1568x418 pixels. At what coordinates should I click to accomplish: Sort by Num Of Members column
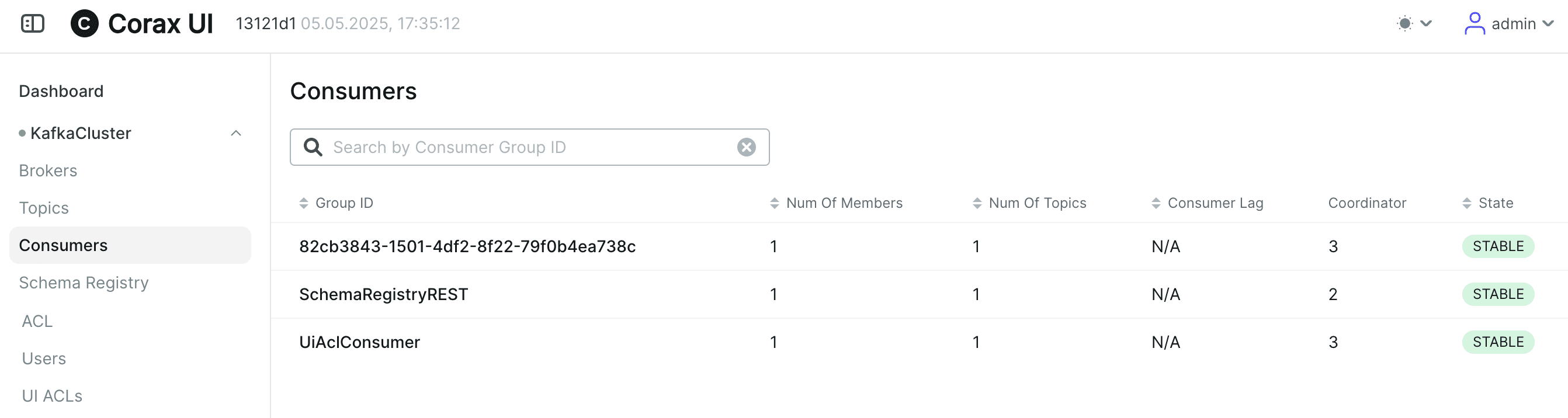836,203
